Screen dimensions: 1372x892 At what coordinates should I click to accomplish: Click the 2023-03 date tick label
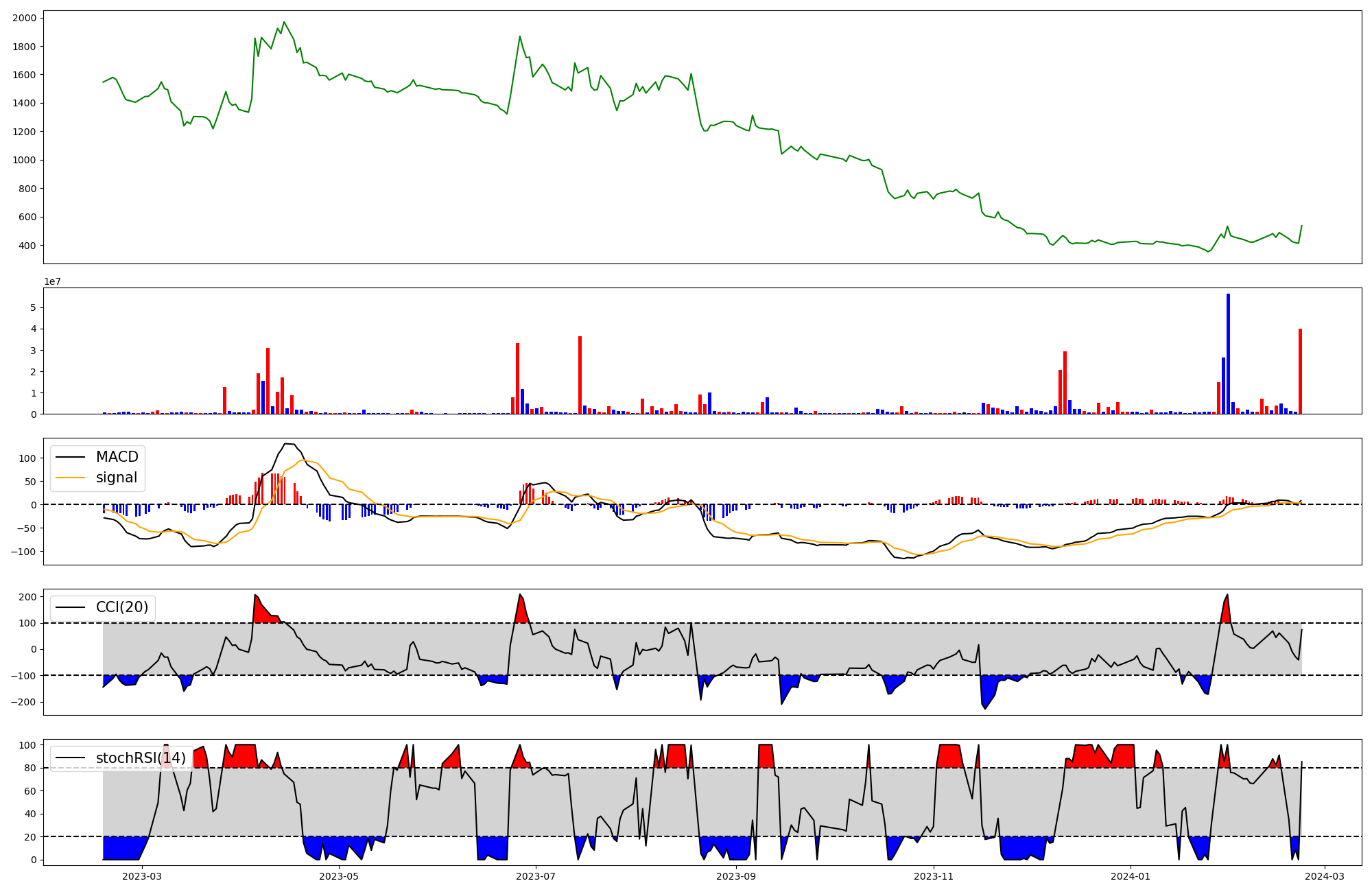tap(142, 876)
